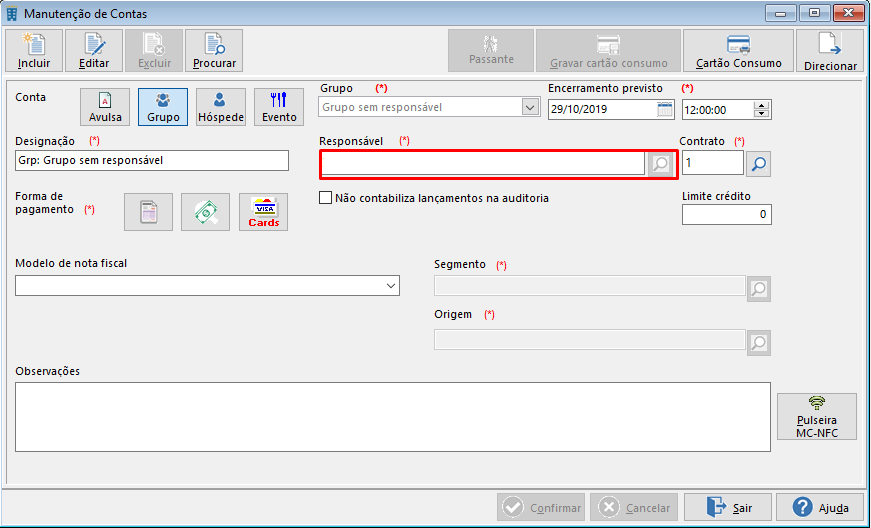Open Cartão Consumo

click(738, 51)
